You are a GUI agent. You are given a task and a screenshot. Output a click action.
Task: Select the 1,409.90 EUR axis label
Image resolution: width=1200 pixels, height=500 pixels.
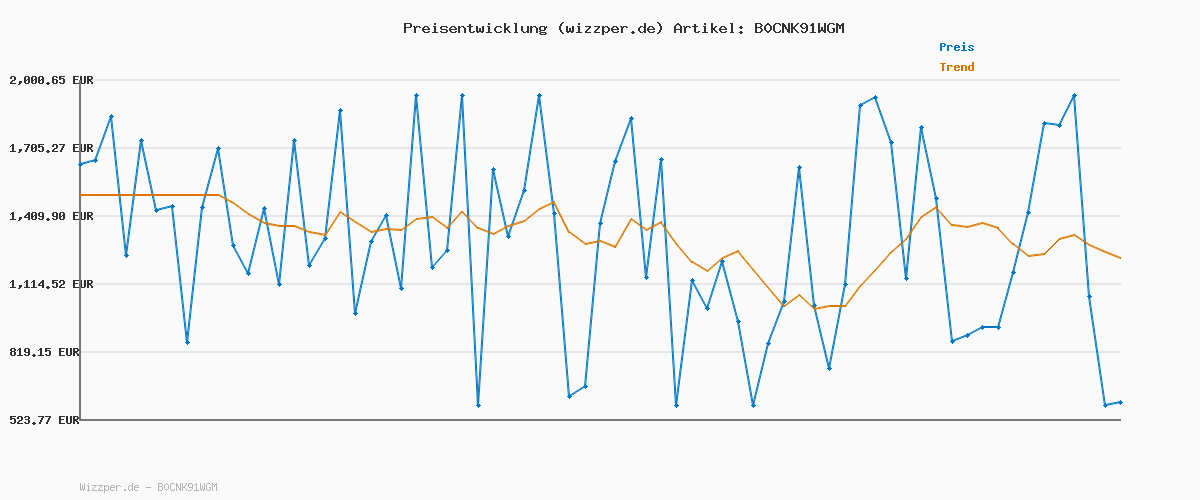click(51, 216)
